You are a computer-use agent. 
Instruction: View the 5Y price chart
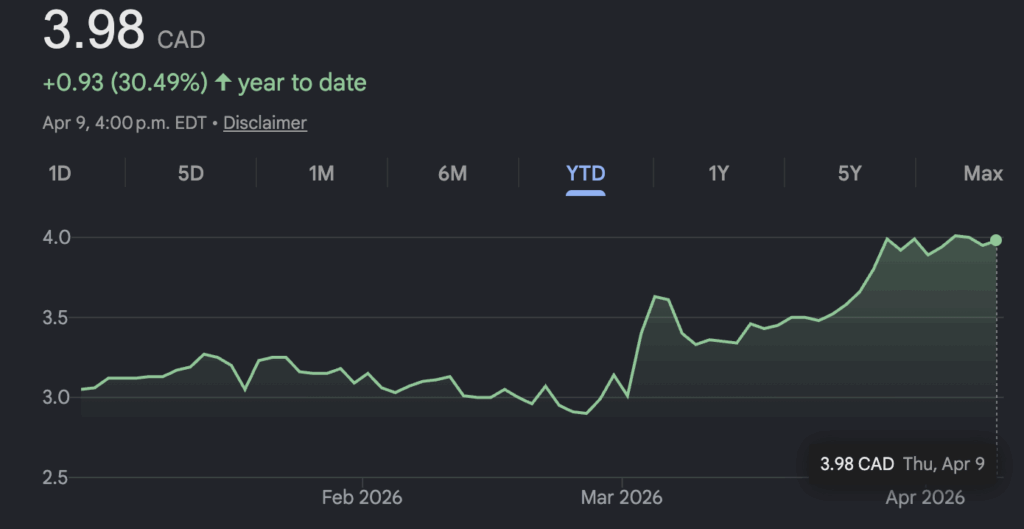849,174
